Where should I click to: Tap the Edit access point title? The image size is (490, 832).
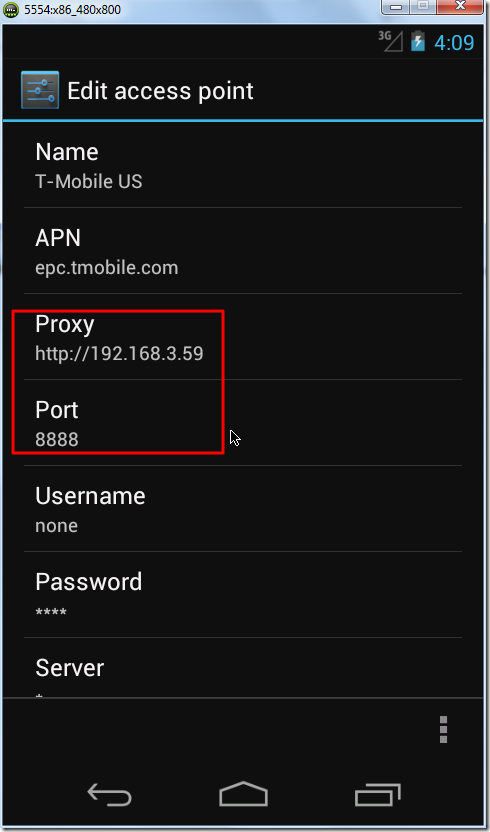click(160, 91)
